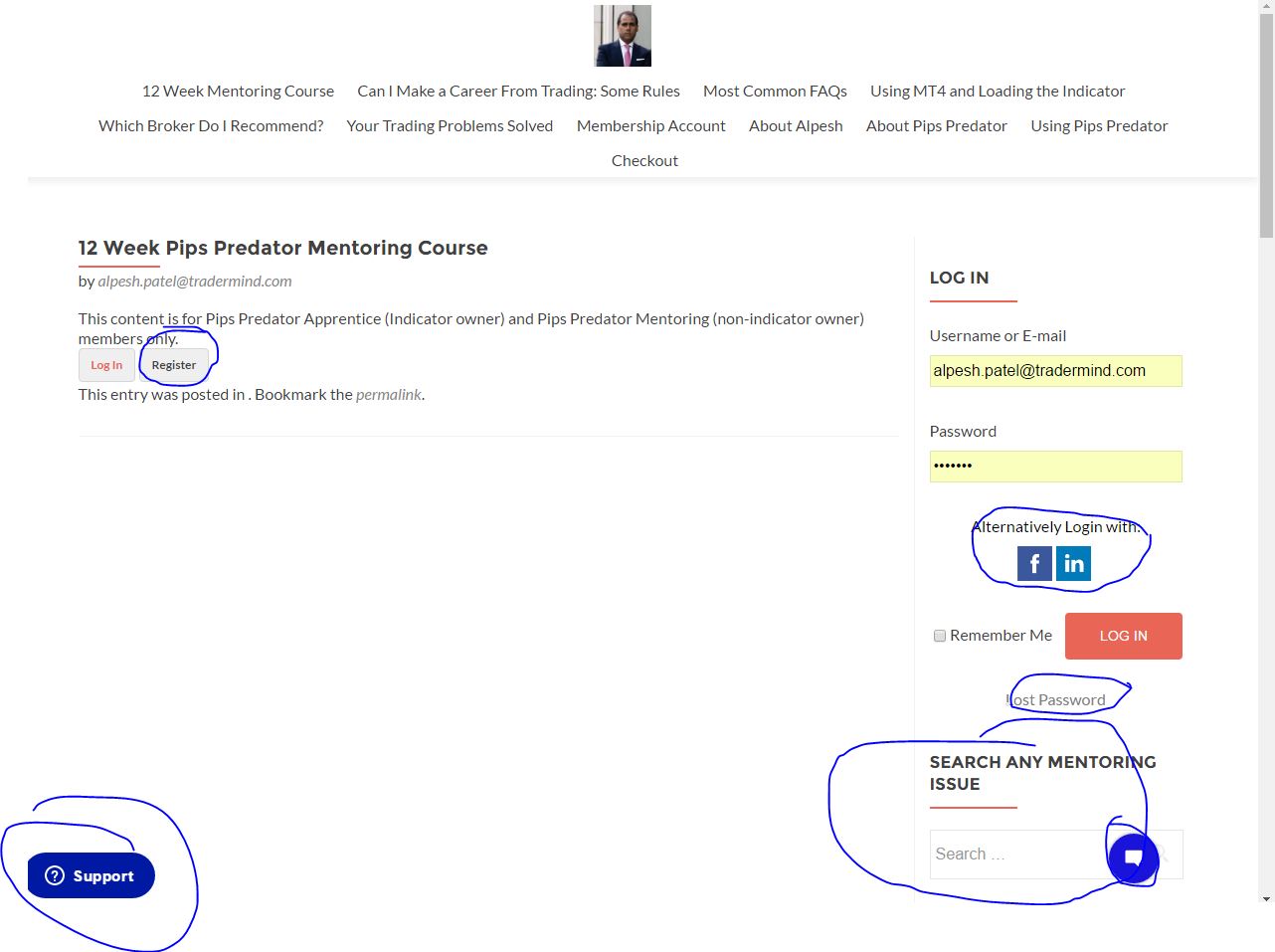
Task: Click the LinkedIn login icon
Action: point(1073,563)
